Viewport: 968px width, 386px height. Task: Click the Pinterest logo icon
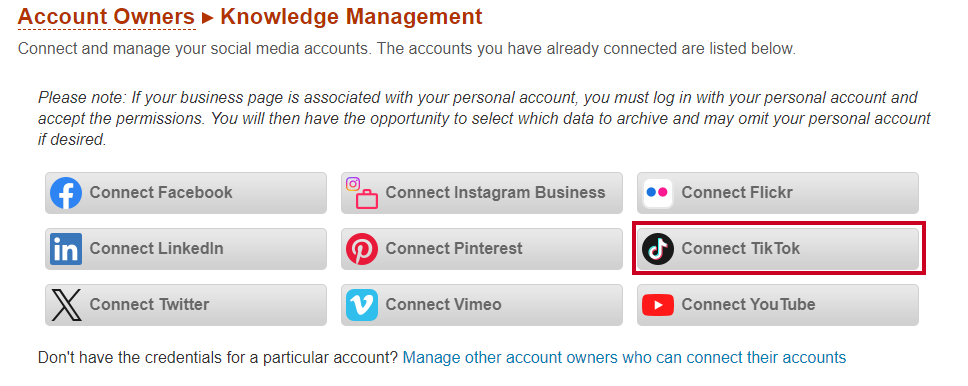click(362, 249)
